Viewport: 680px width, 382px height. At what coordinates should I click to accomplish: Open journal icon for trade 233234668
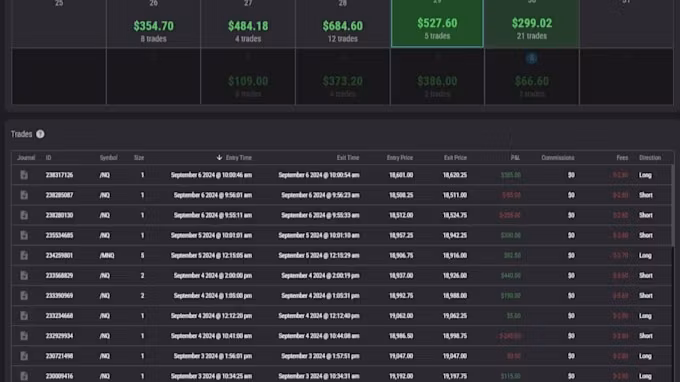coord(24,316)
